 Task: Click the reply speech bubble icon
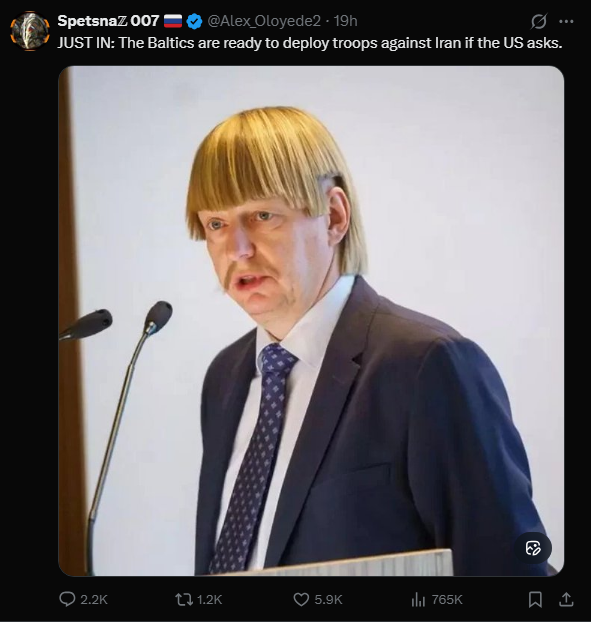67,599
